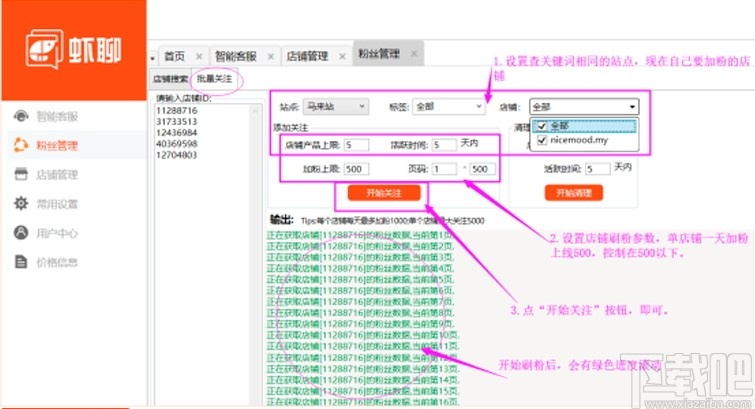This screenshot has width=755, height=409.
Task: Select 价格信息 in the sidebar
Action: [x=57, y=263]
